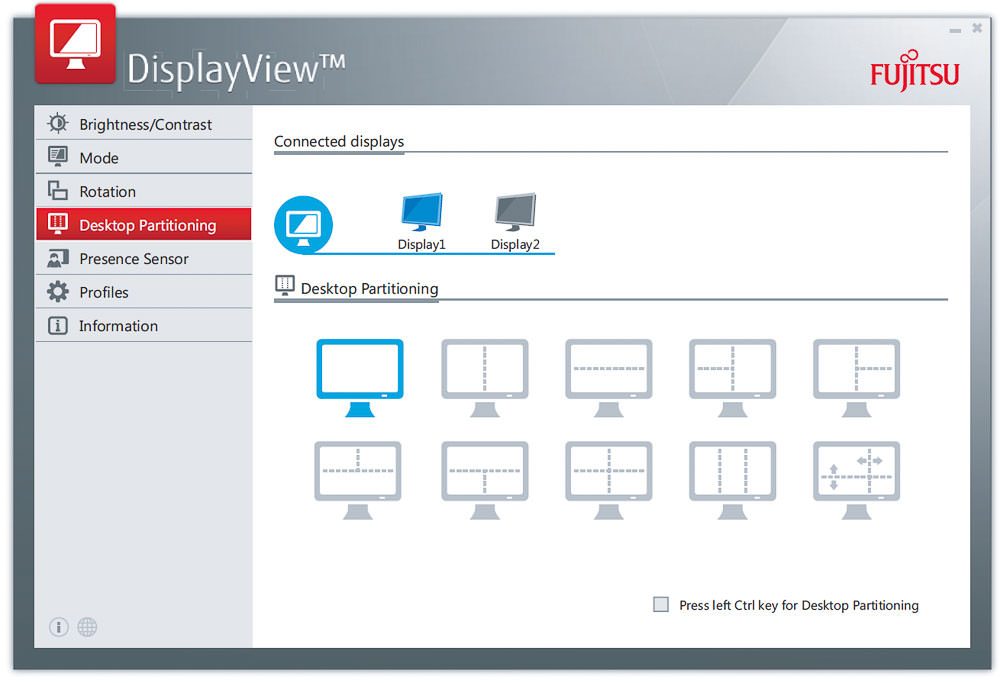This screenshot has height=683, width=1000.
Task: Open the Information section
Action: click(x=144, y=325)
